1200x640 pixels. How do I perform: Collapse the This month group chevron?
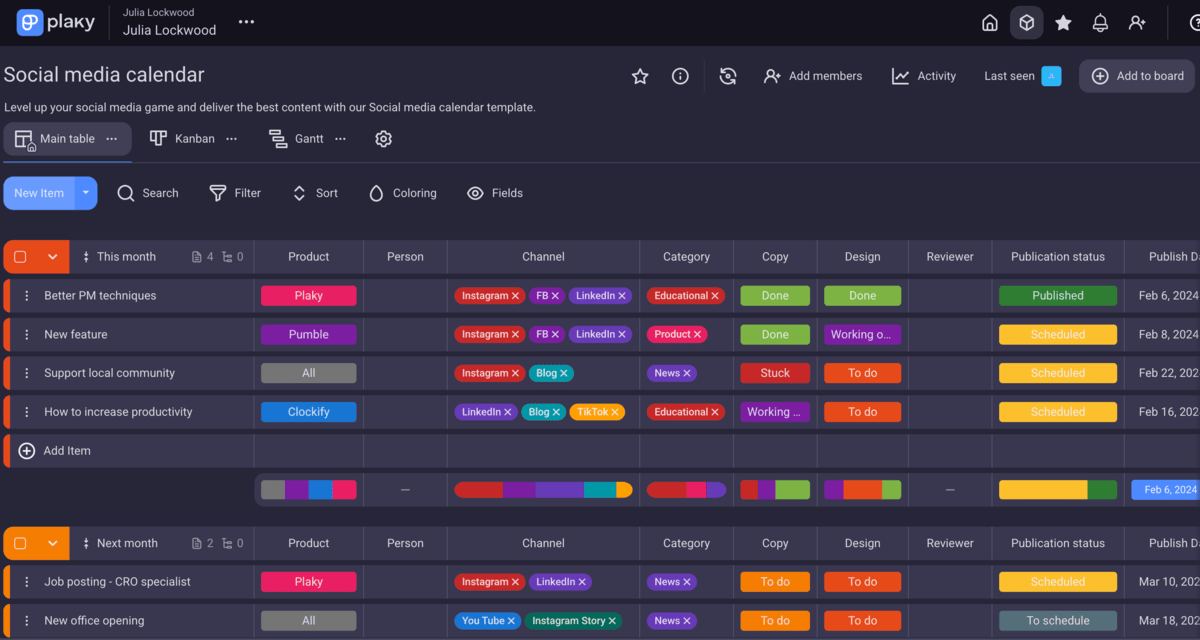(53, 257)
